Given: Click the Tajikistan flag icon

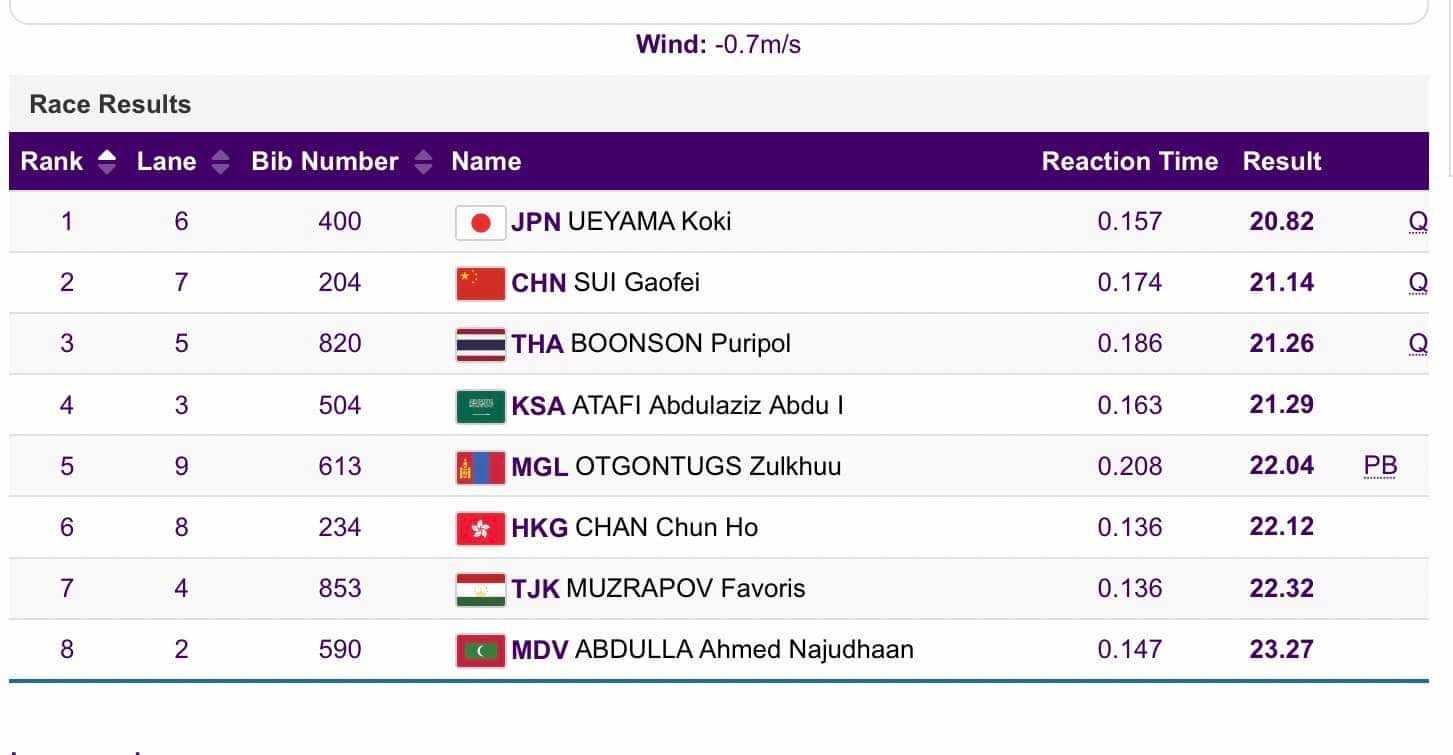Looking at the screenshot, I should click(x=480, y=589).
